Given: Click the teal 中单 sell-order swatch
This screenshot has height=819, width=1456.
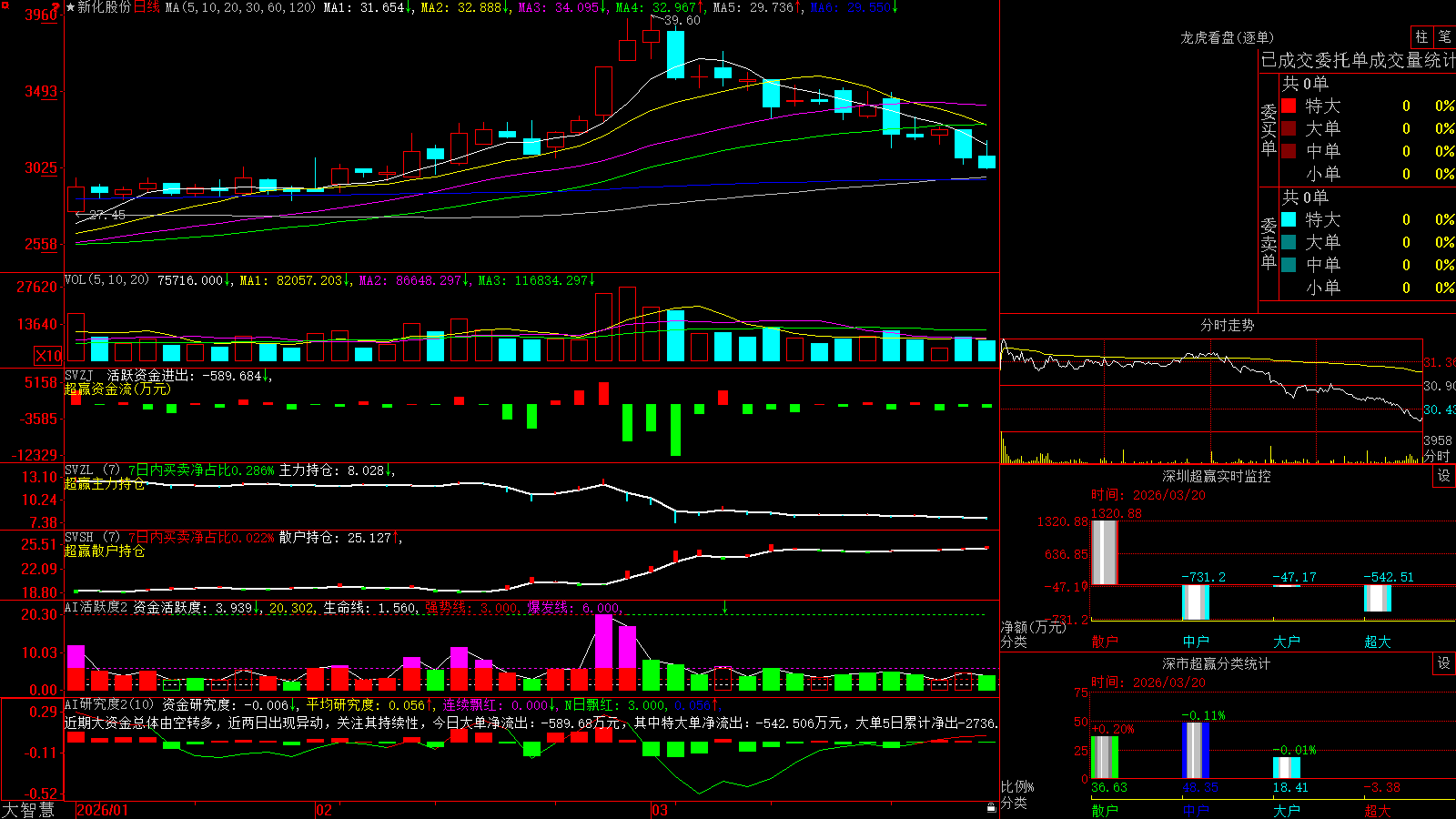Looking at the screenshot, I should click(1289, 265).
